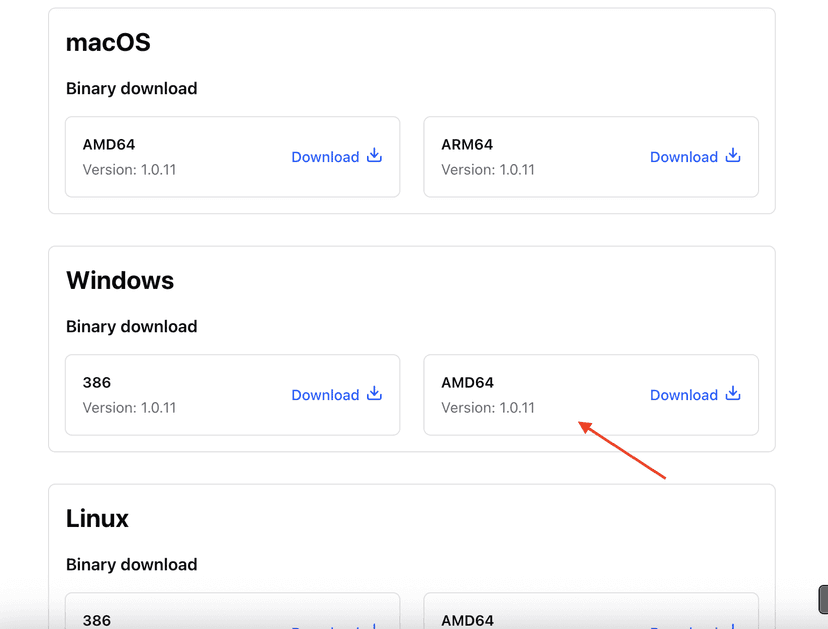The width and height of the screenshot is (828, 629).
Task: Click the download icon beside Linux AMD64
Action: 732,627
